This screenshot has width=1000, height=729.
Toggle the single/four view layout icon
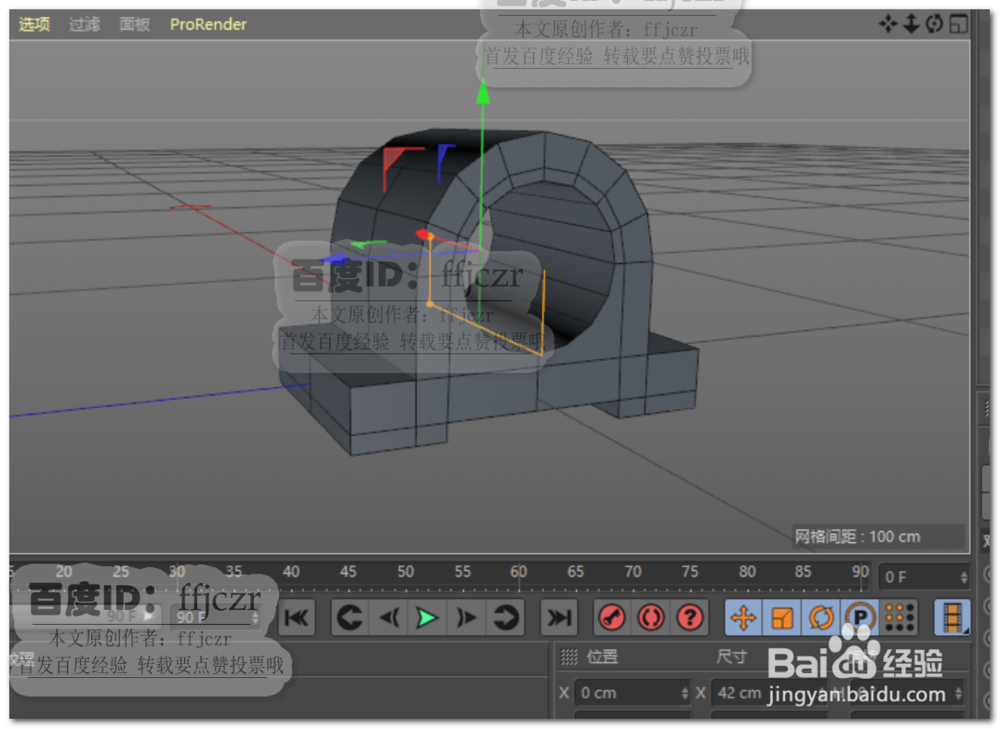tap(958, 23)
